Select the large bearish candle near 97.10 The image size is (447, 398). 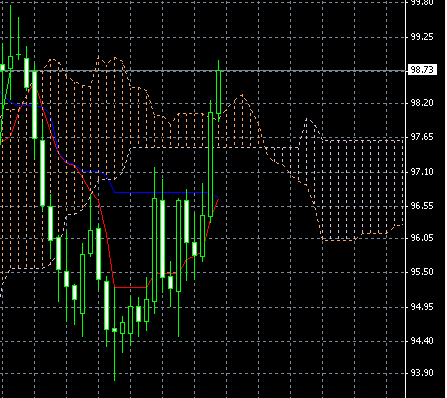pyautogui.click(x=42, y=173)
